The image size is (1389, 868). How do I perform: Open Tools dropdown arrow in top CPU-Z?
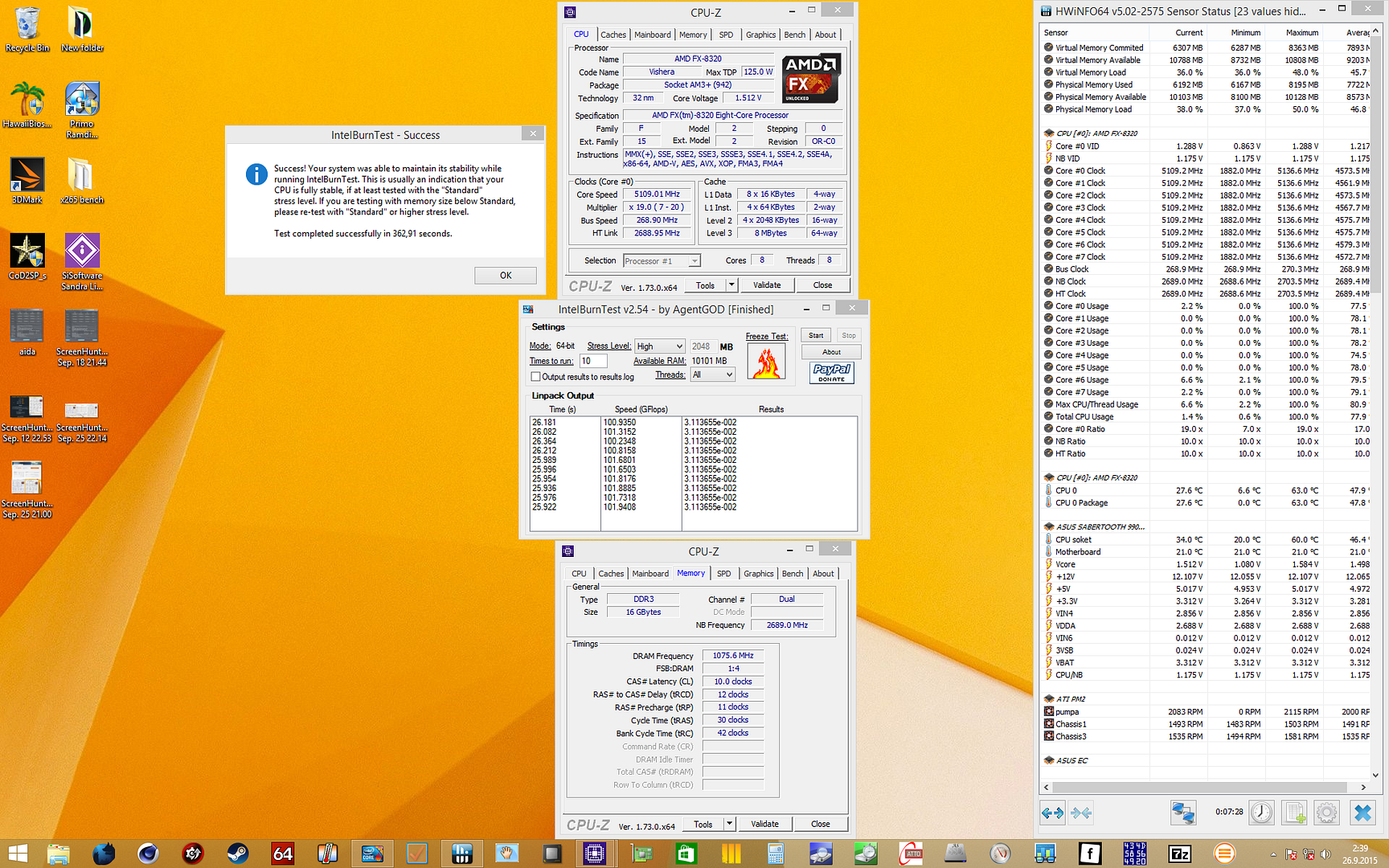point(731,285)
